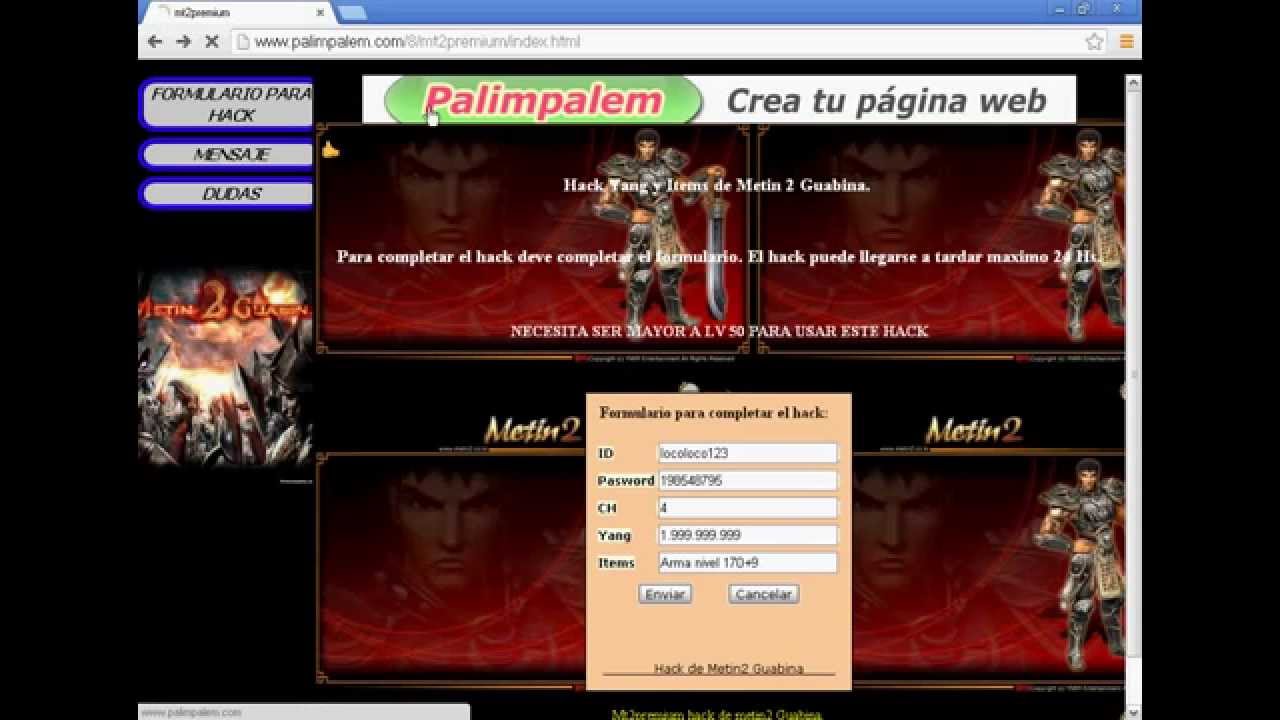This screenshot has width=1280, height=720.
Task: Open the MENSAJE sidebar menu item
Action: pos(230,155)
